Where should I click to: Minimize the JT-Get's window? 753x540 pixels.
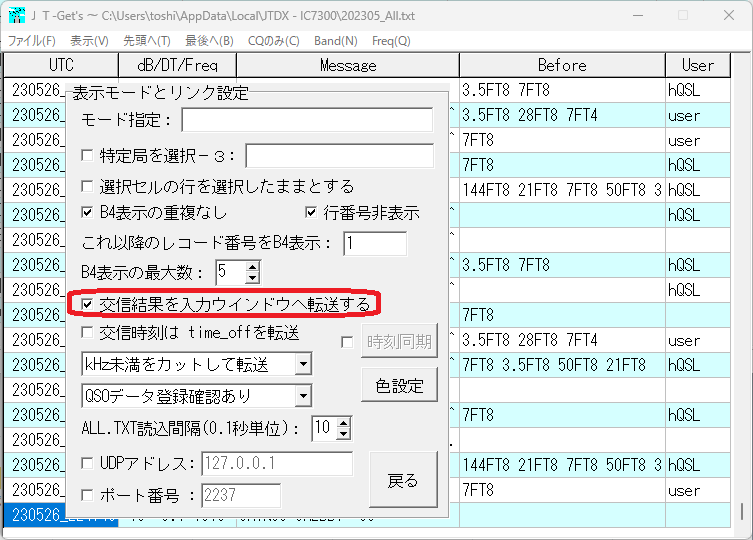click(x=638, y=15)
